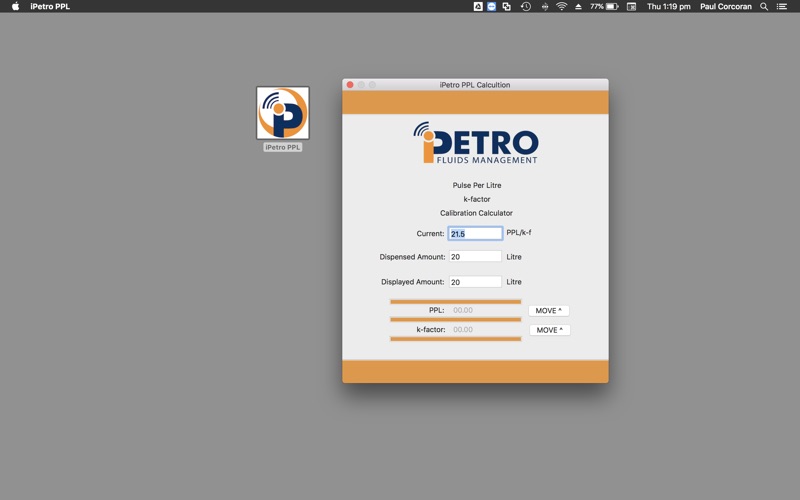Screen dimensions: 800x500
Task: Click the iPetro PPL Calcultion title bar text
Action: (x=474, y=85)
